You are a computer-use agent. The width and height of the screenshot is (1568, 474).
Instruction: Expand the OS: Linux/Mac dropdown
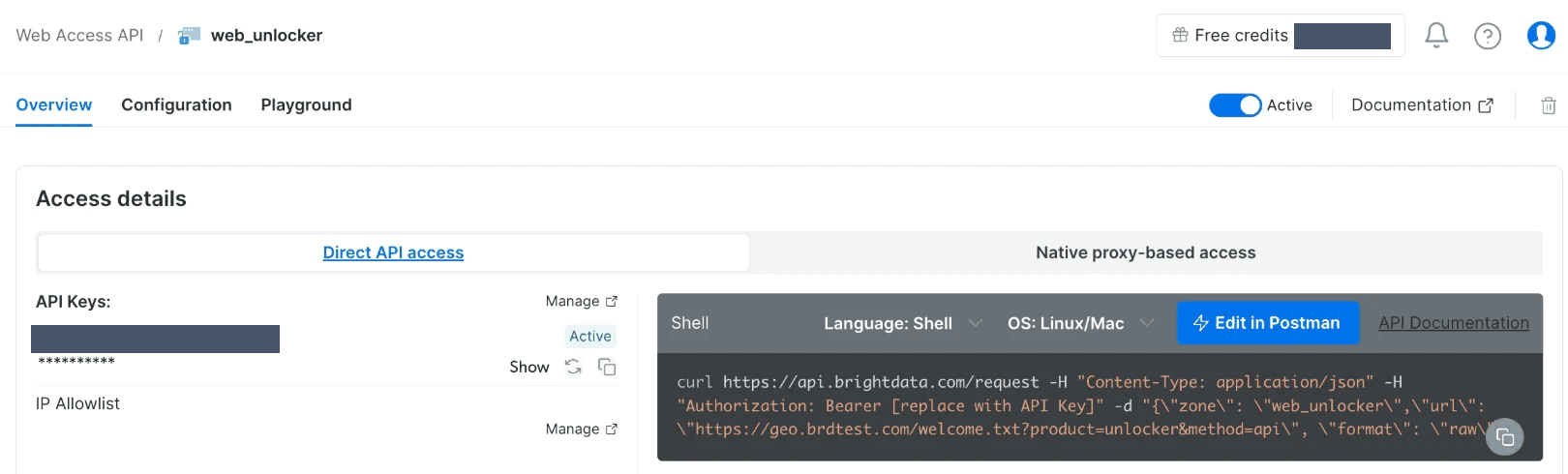point(1080,323)
